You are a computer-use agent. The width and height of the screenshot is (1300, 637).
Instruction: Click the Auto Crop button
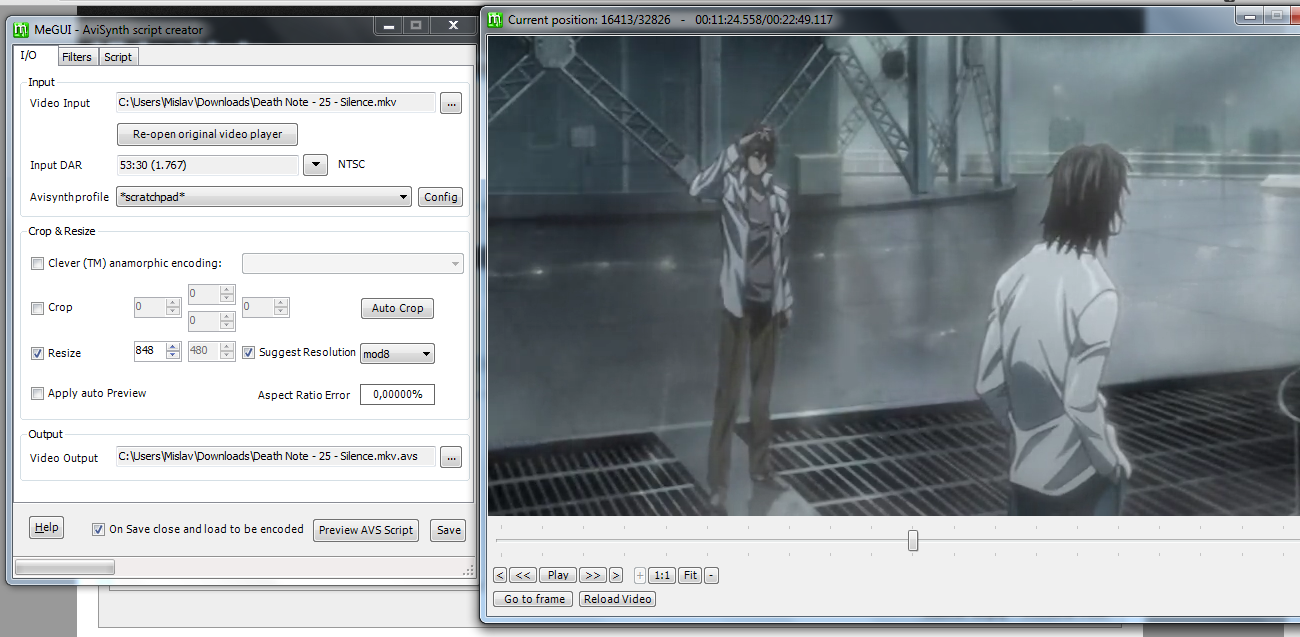[x=397, y=308]
